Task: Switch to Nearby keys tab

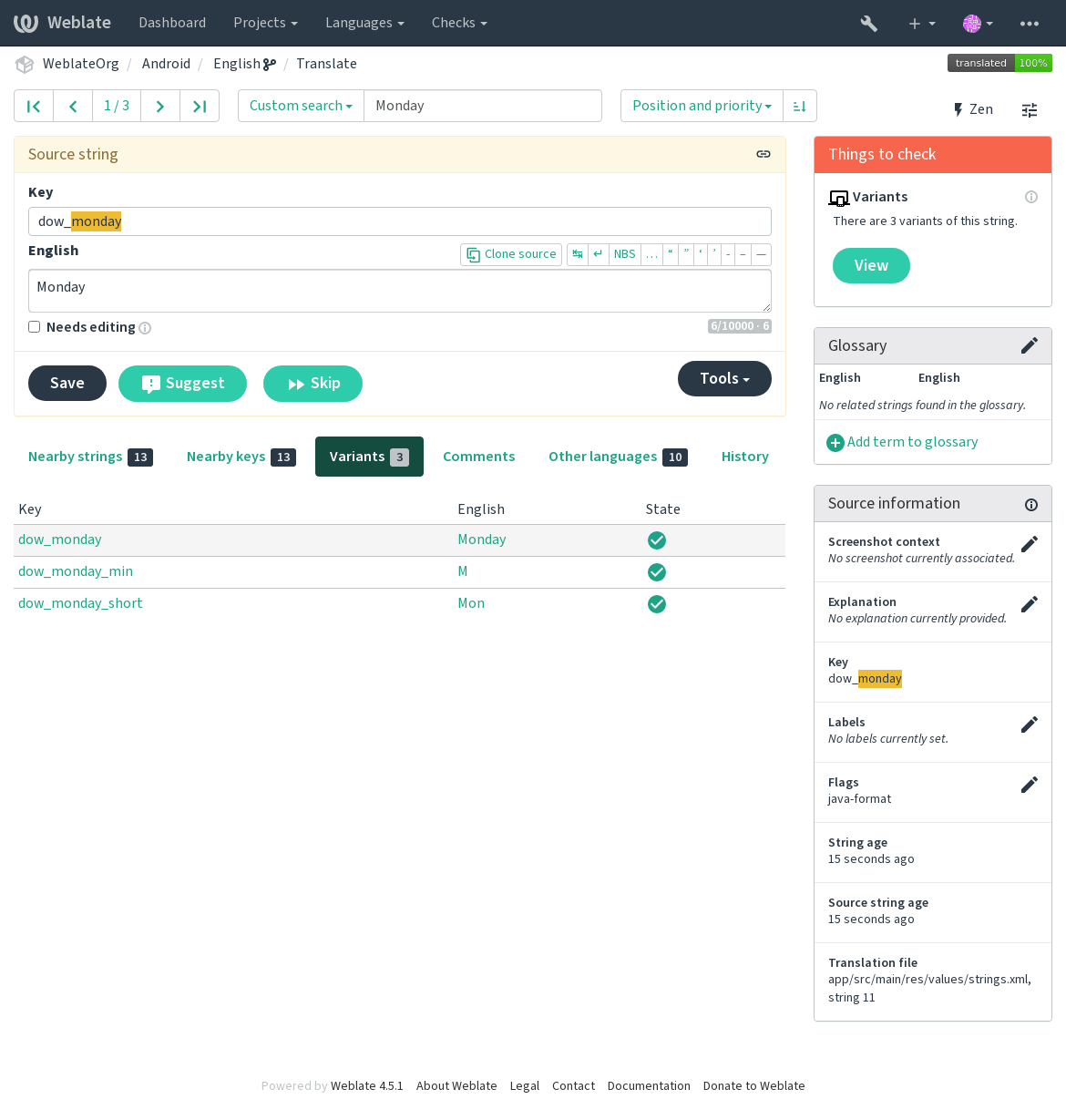Action: pos(241,457)
